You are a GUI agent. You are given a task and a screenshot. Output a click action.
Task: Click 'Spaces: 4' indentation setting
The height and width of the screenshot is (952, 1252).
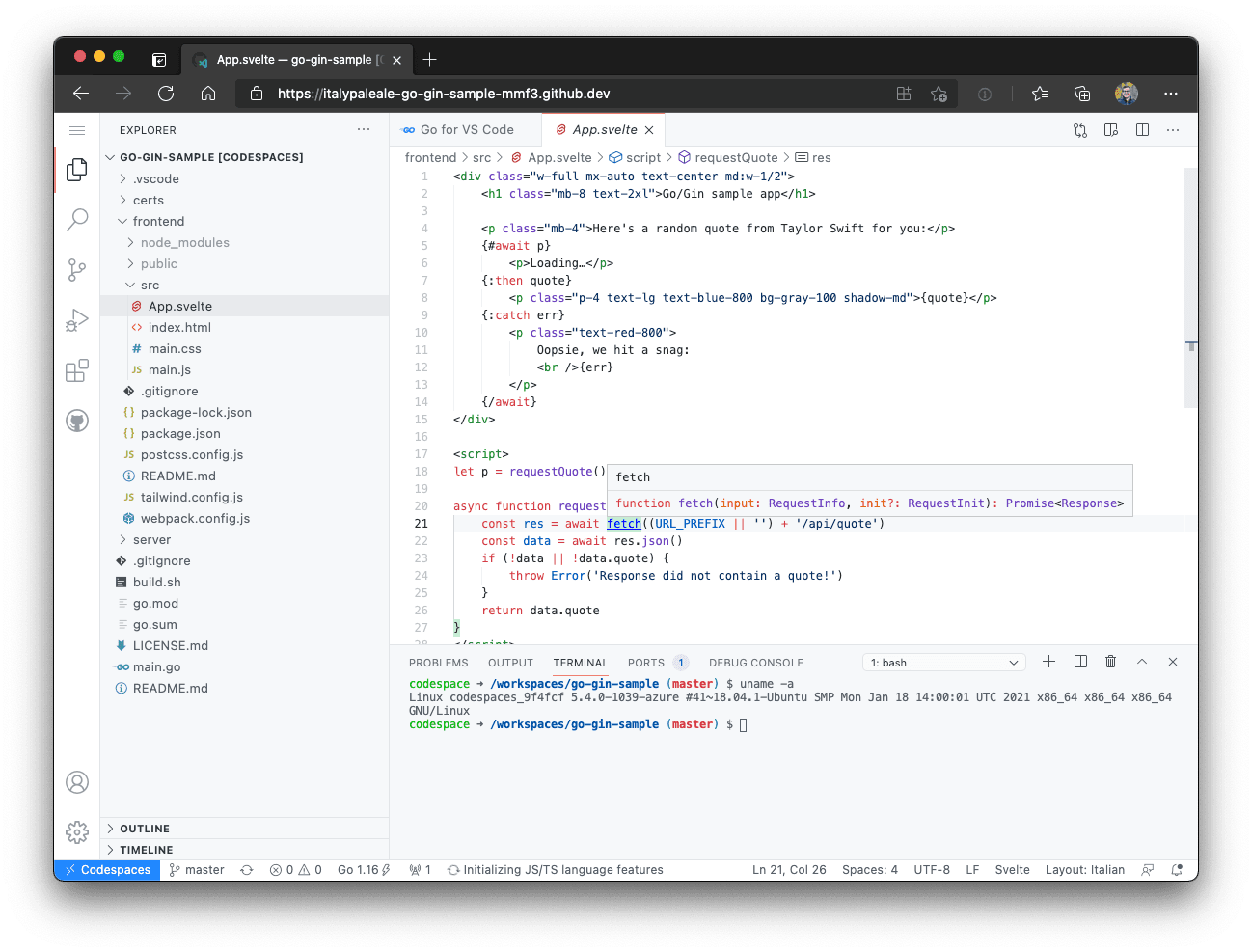(x=870, y=870)
